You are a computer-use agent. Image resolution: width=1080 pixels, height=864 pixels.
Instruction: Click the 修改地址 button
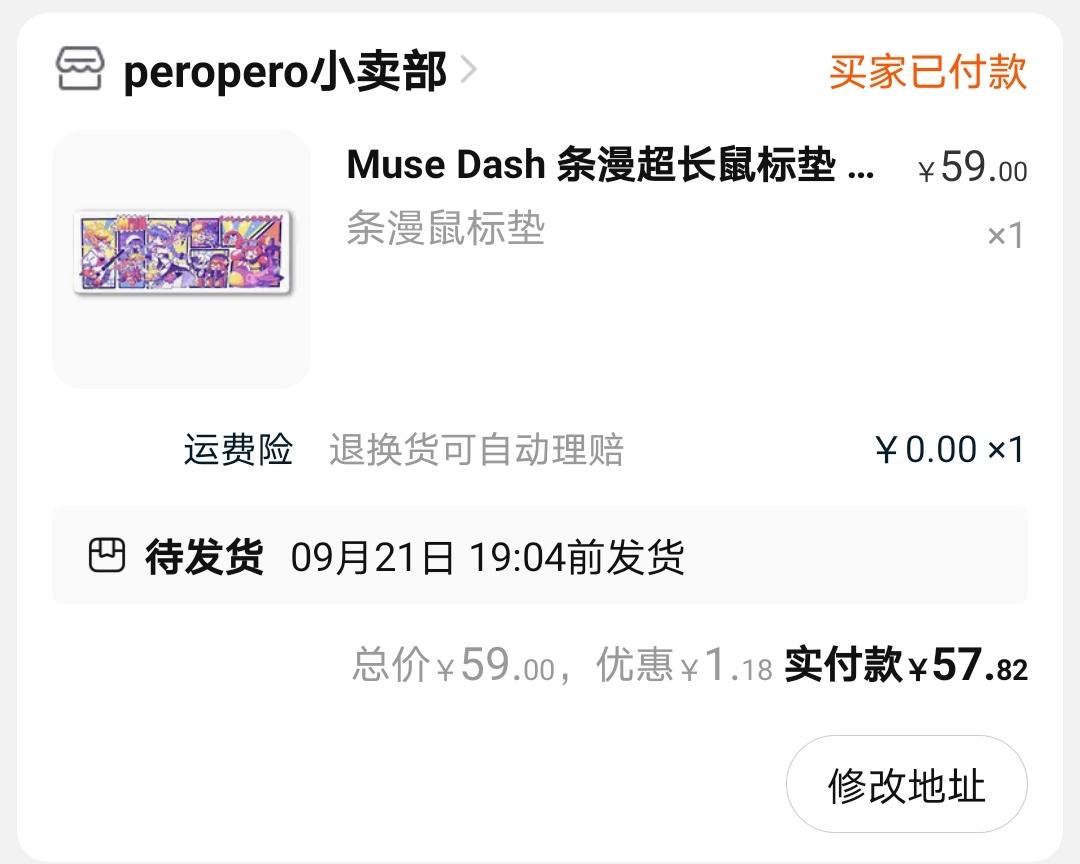click(x=906, y=784)
